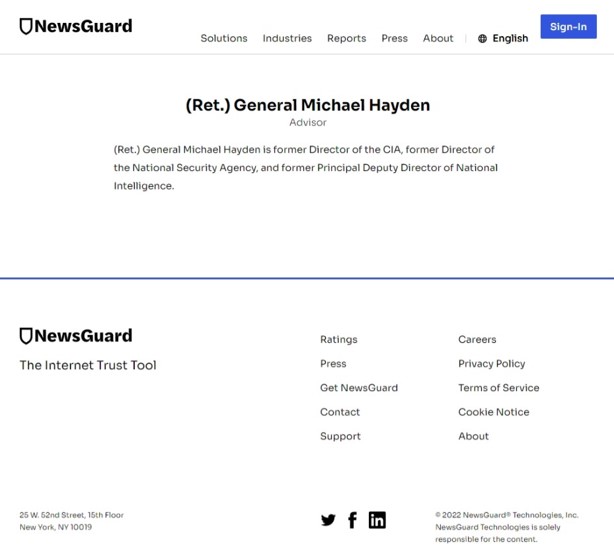Image resolution: width=614 pixels, height=551 pixels.
Task: Open the Reports menu
Action: [347, 38]
